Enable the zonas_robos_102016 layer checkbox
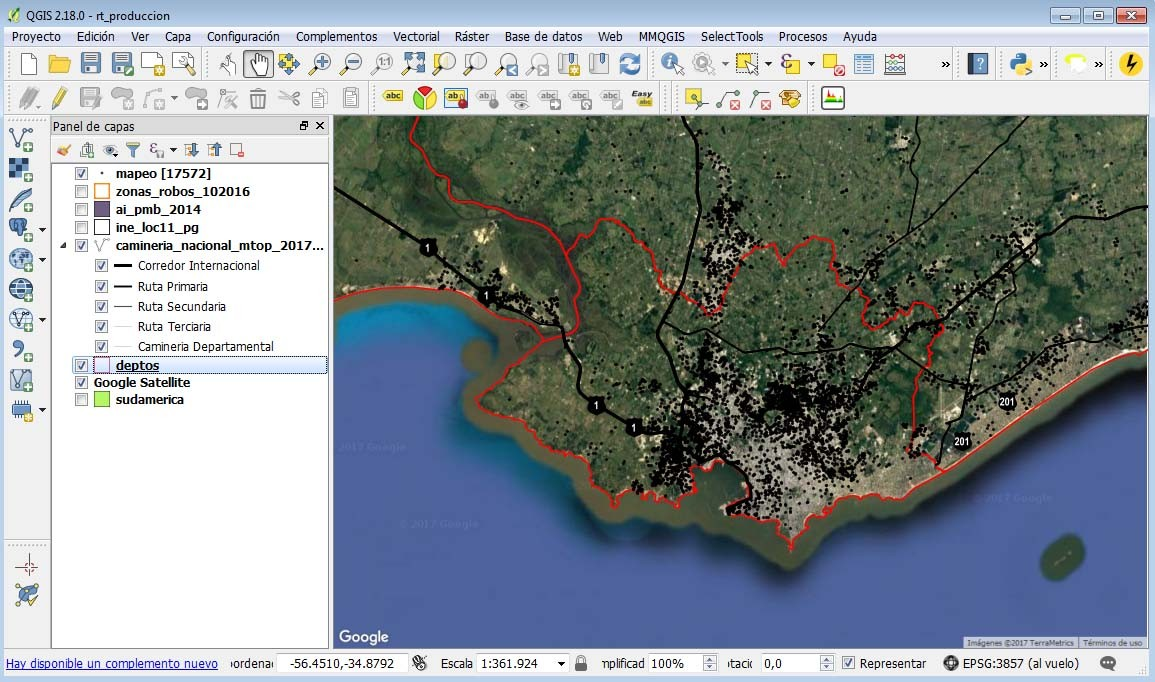This screenshot has width=1155, height=682. pyautogui.click(x=82, y=192)
